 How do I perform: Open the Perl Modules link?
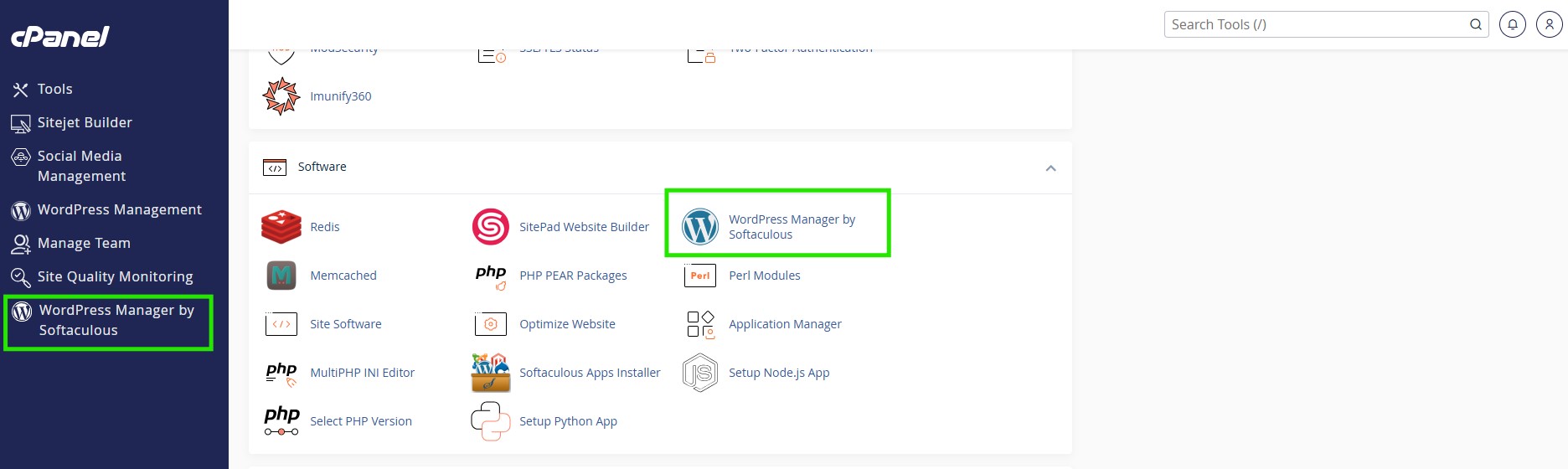(765, 276)
